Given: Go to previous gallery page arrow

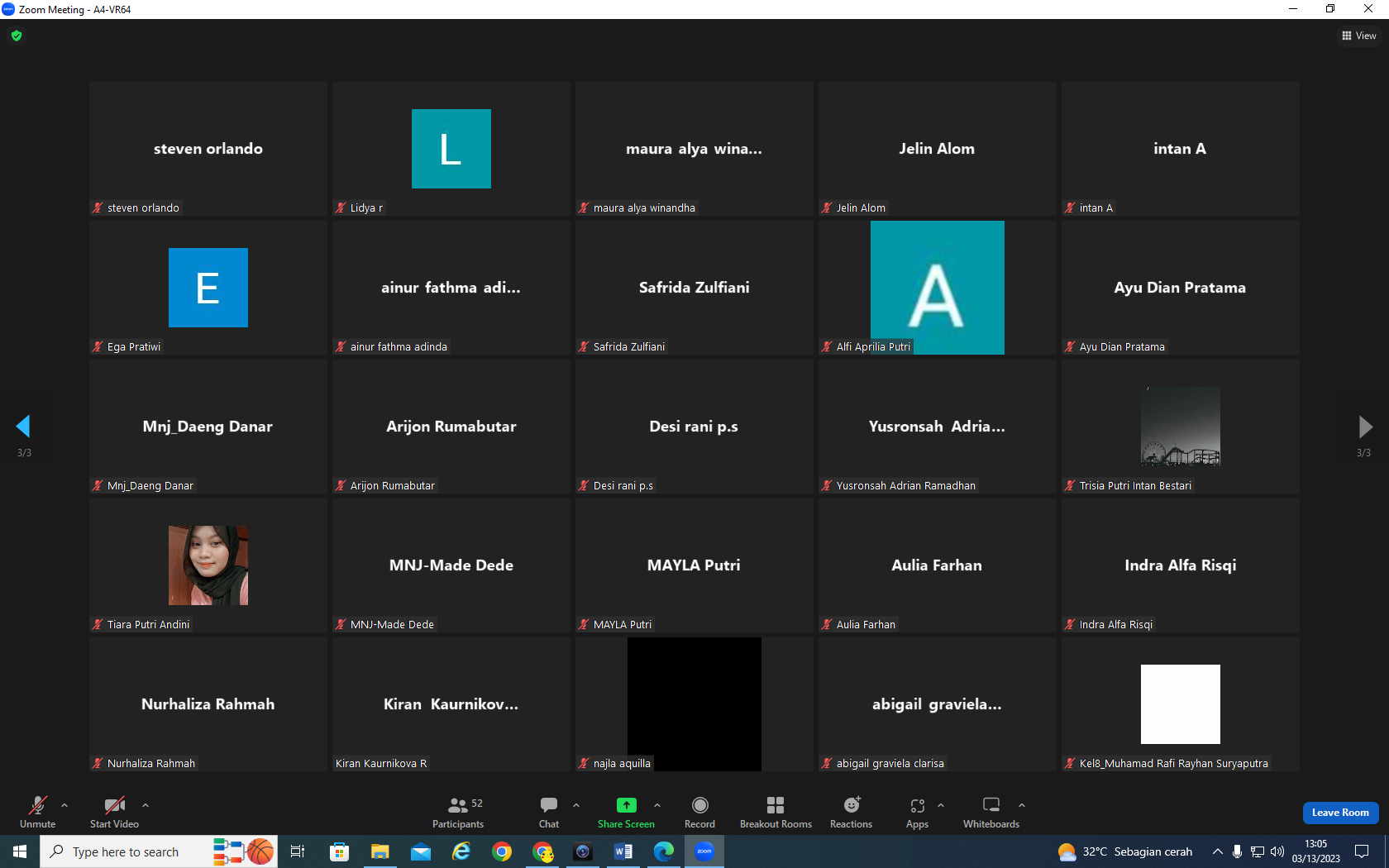Looking at the screenshot, I should coord(23,427).
